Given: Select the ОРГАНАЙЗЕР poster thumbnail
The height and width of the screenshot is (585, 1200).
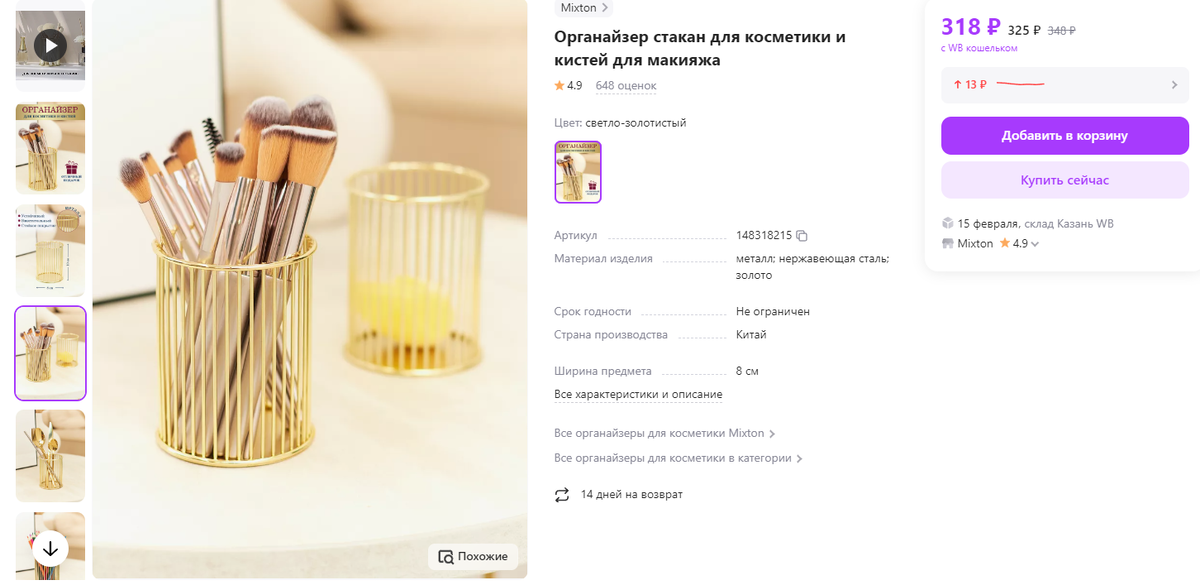Looking at the screenshot, I should point(50,148).
